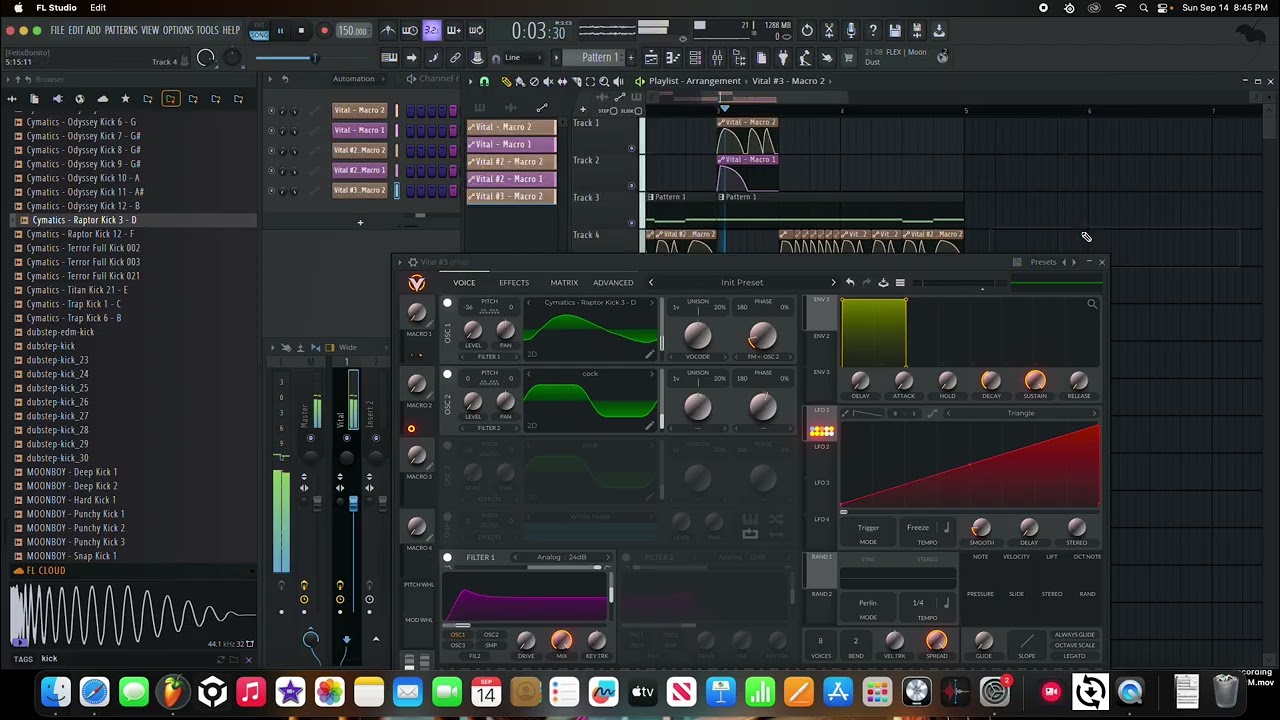Toggle OSC1 filter input button
Screen dimensions: 1280x720
(x=459, y=635)
